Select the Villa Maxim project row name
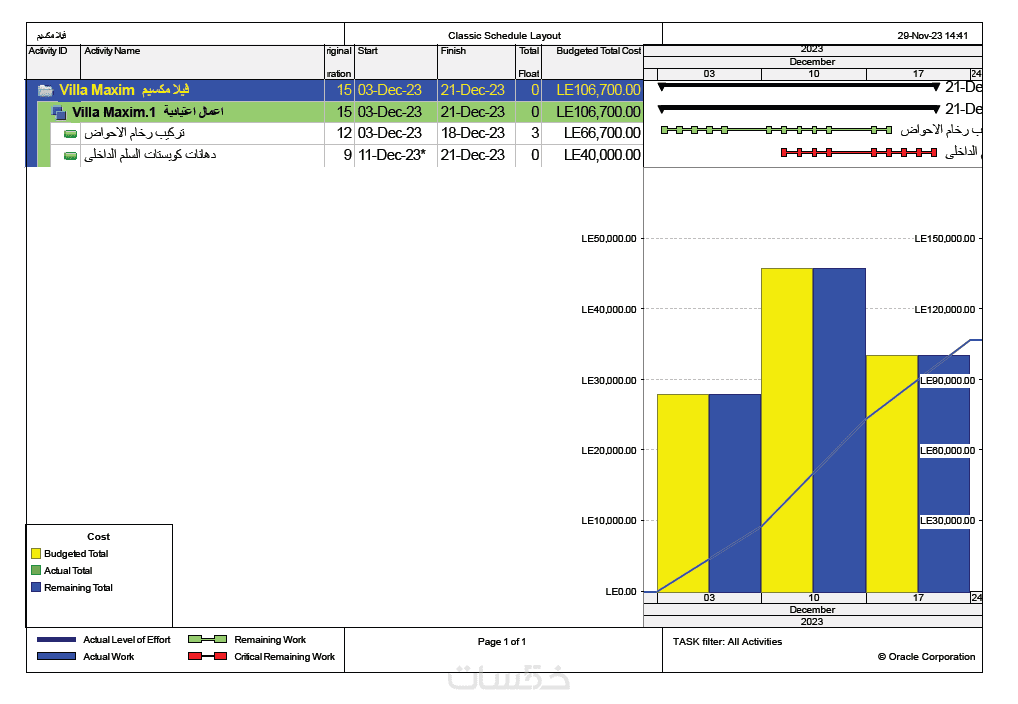Image resolution: width=1018 pixels, height=704 pixels. coord(124,90)
